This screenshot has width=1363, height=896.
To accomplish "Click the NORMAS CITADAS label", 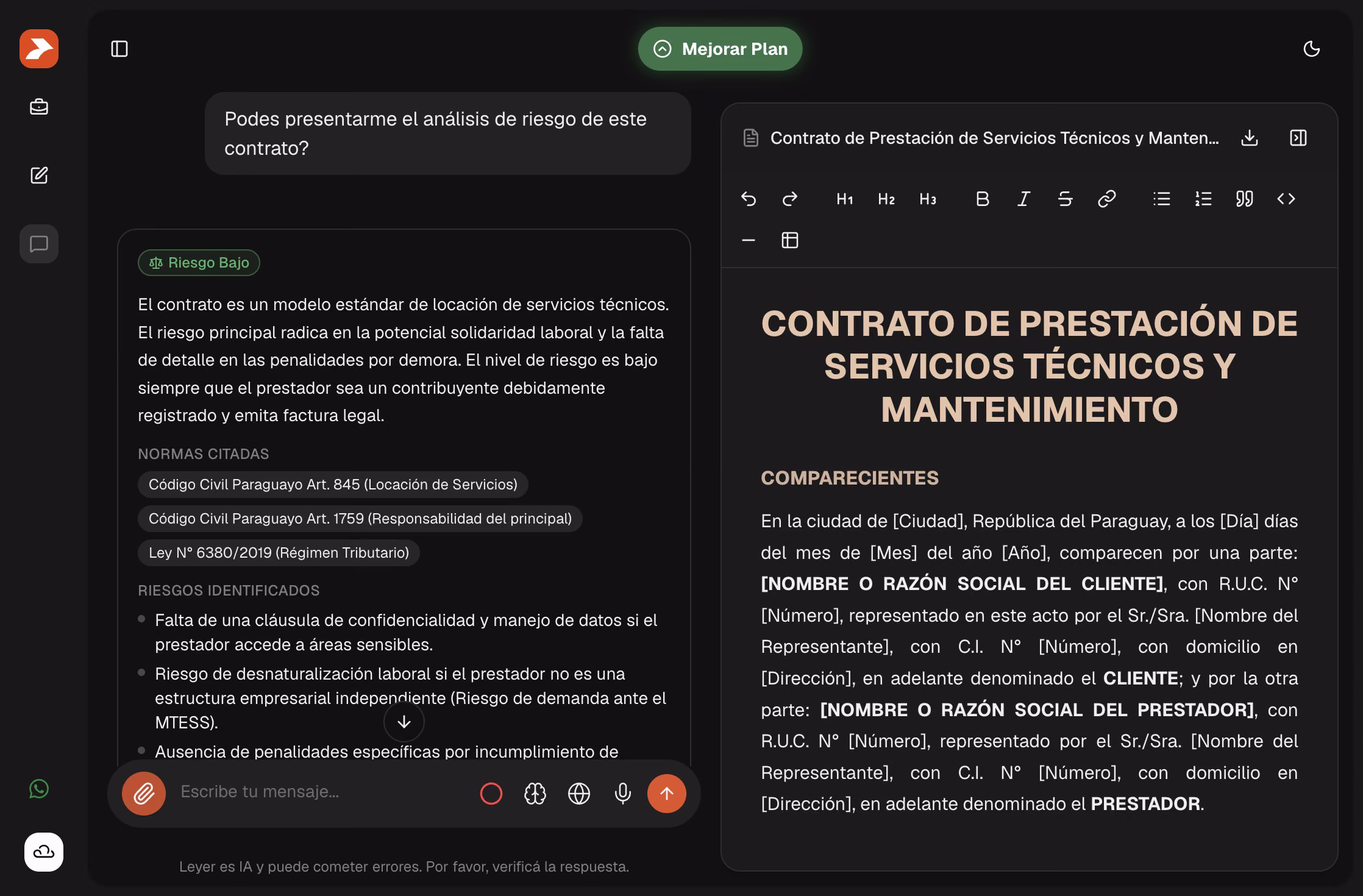I will (x=204, y=454).
